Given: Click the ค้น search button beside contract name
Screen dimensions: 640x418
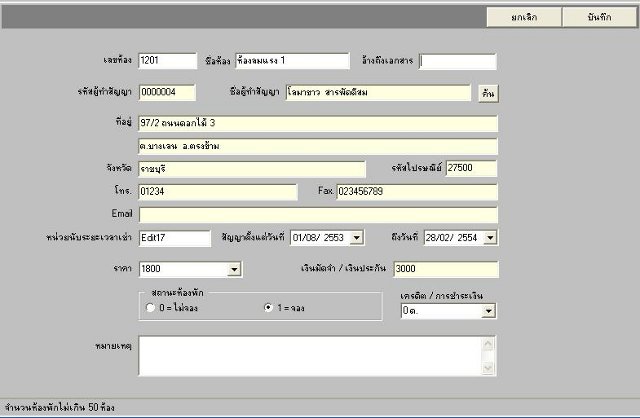Looking at the screenshot, I should [488, 93].
